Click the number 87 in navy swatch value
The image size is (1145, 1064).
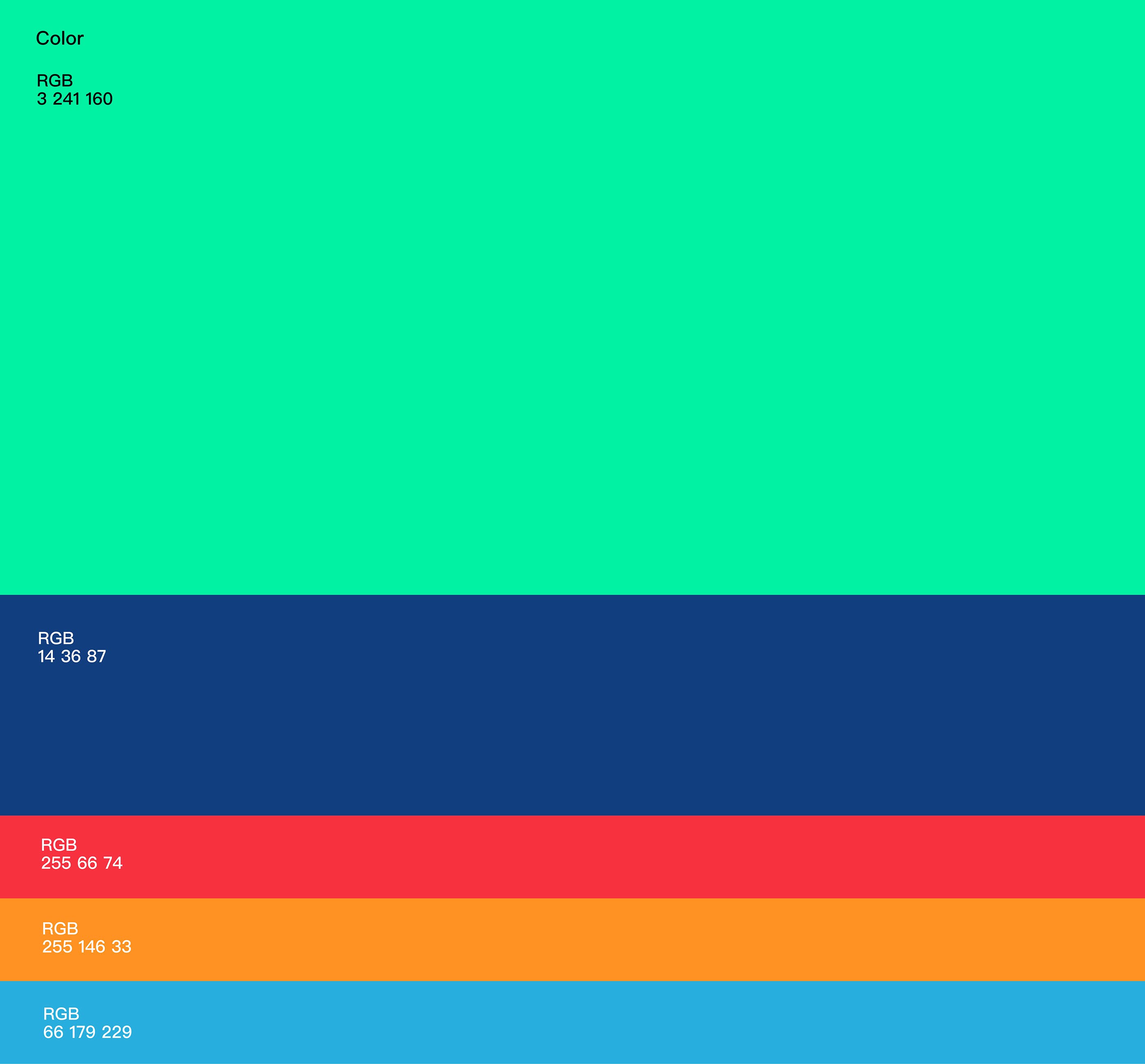coord(96,656)
